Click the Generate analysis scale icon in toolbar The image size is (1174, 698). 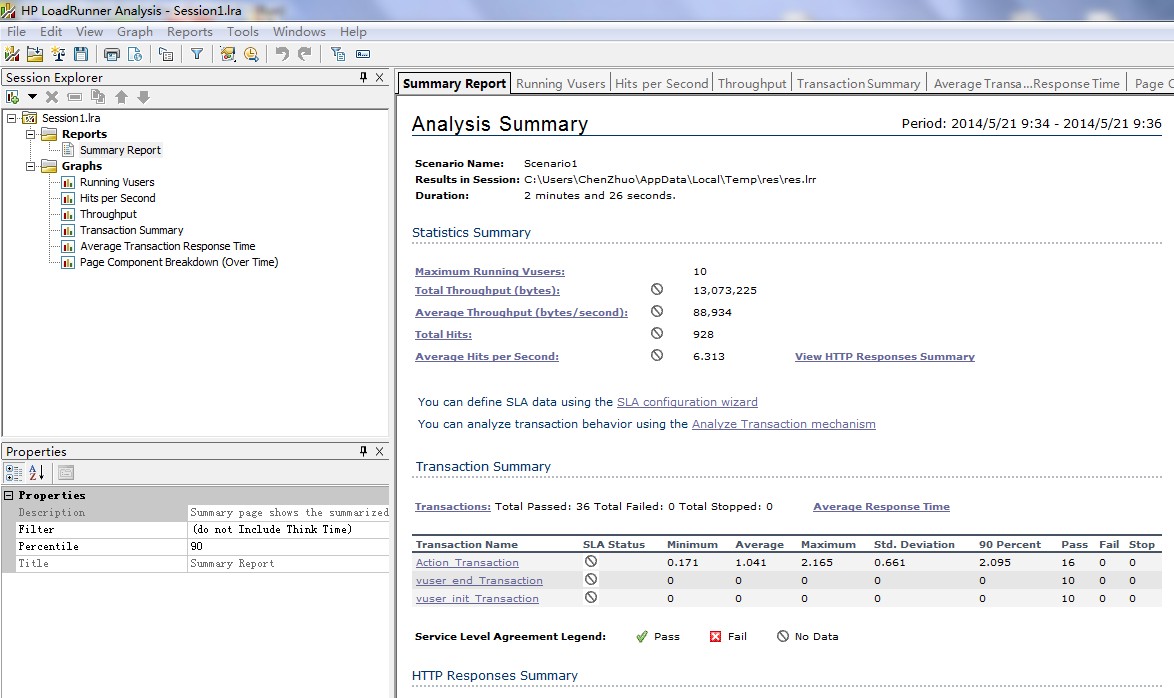coord(58,54)
